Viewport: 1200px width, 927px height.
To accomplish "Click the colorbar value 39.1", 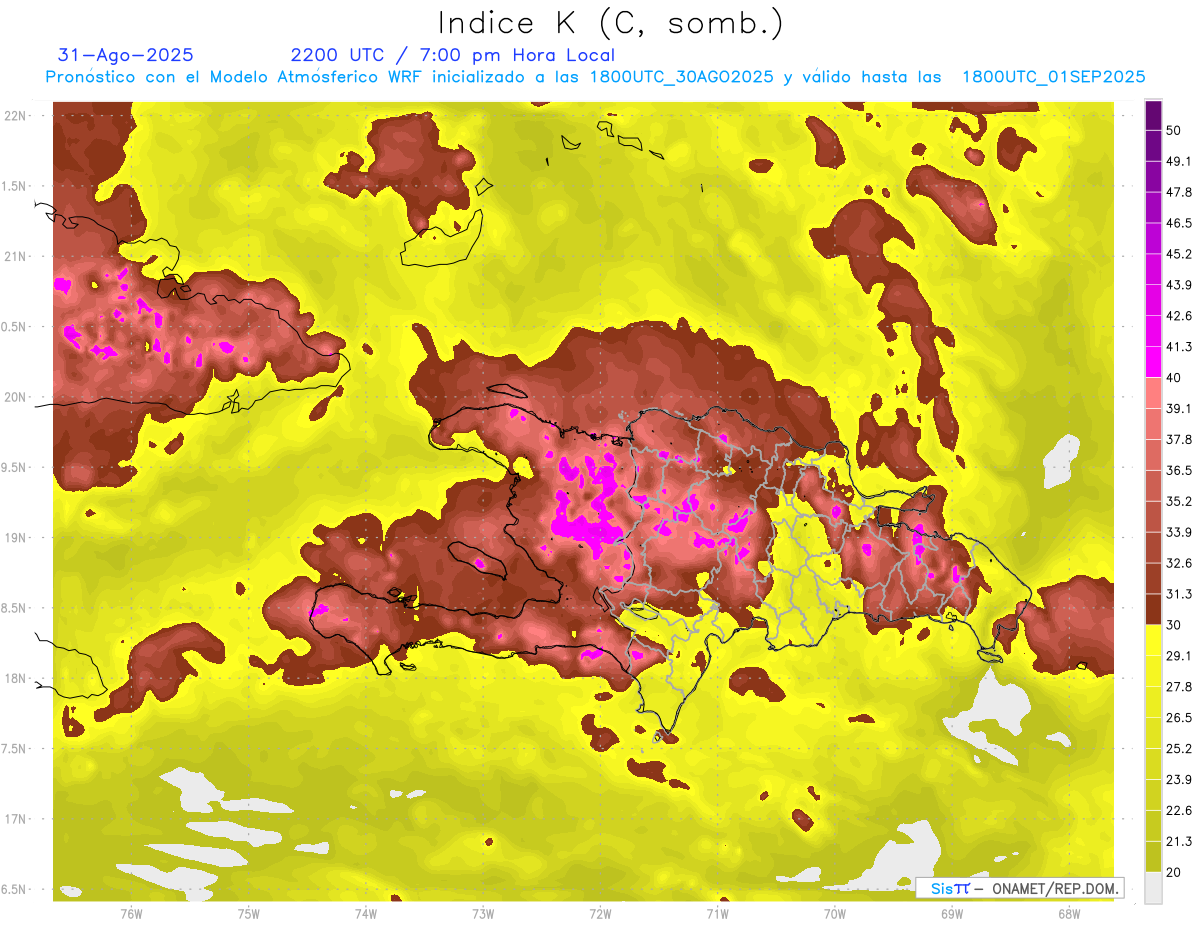I will coord(1178,408).
